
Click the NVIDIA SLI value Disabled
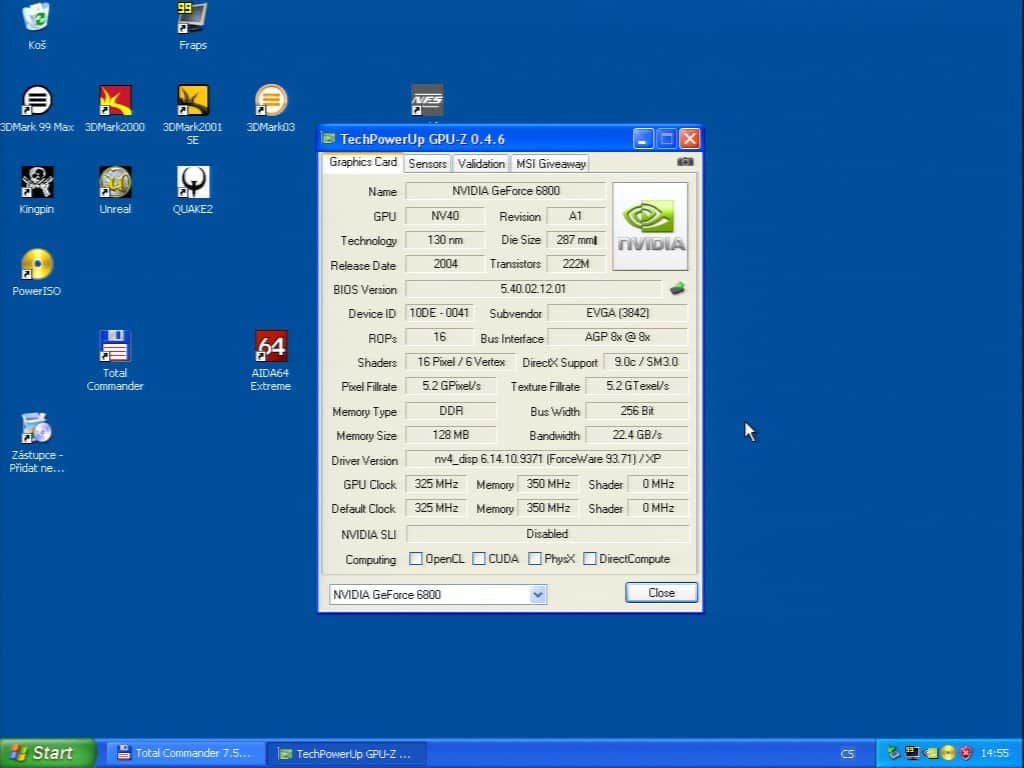pyautogui.click(x=547, y=534)
